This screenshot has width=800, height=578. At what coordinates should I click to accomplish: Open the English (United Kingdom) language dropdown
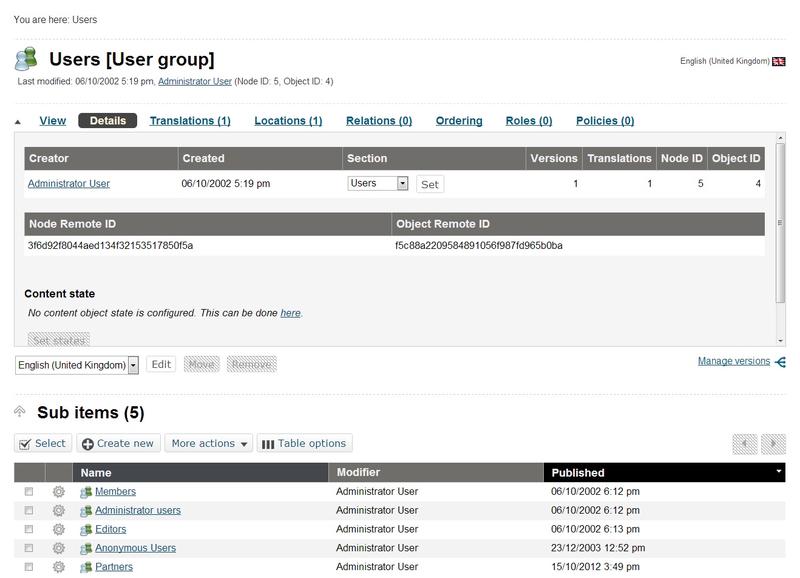[77, 365]
